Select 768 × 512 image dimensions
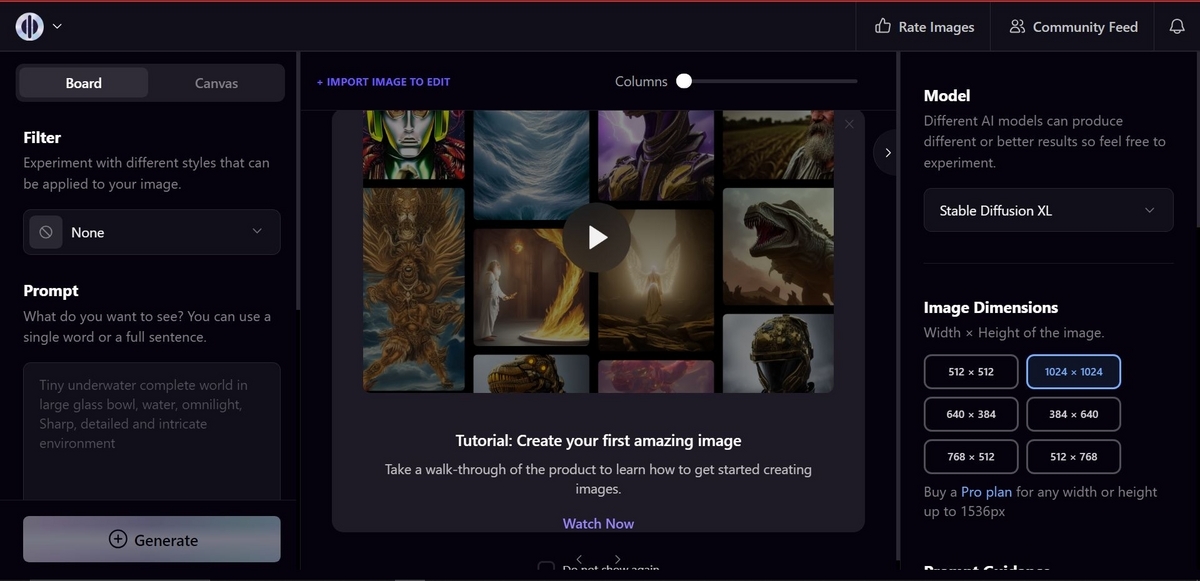Screen dimensions: 1200x581 coord(971,457)
